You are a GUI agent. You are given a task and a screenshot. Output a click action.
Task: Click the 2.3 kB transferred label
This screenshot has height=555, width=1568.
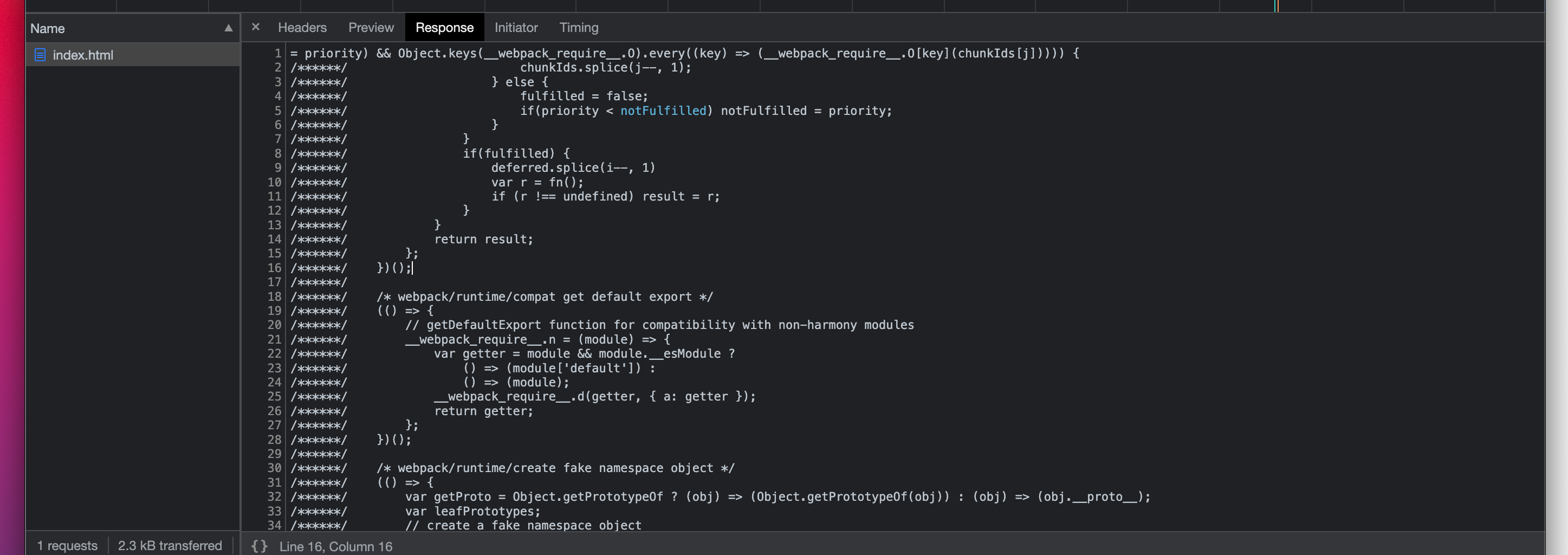click(x=171, y=546)
